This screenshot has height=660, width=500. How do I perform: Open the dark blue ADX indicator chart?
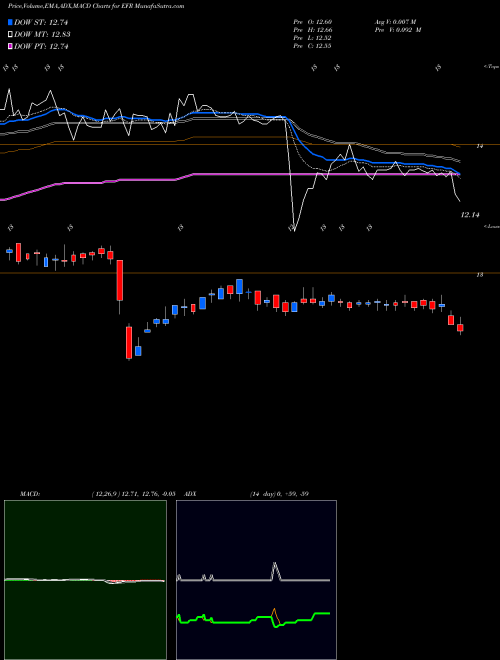(x=256, y=580)
